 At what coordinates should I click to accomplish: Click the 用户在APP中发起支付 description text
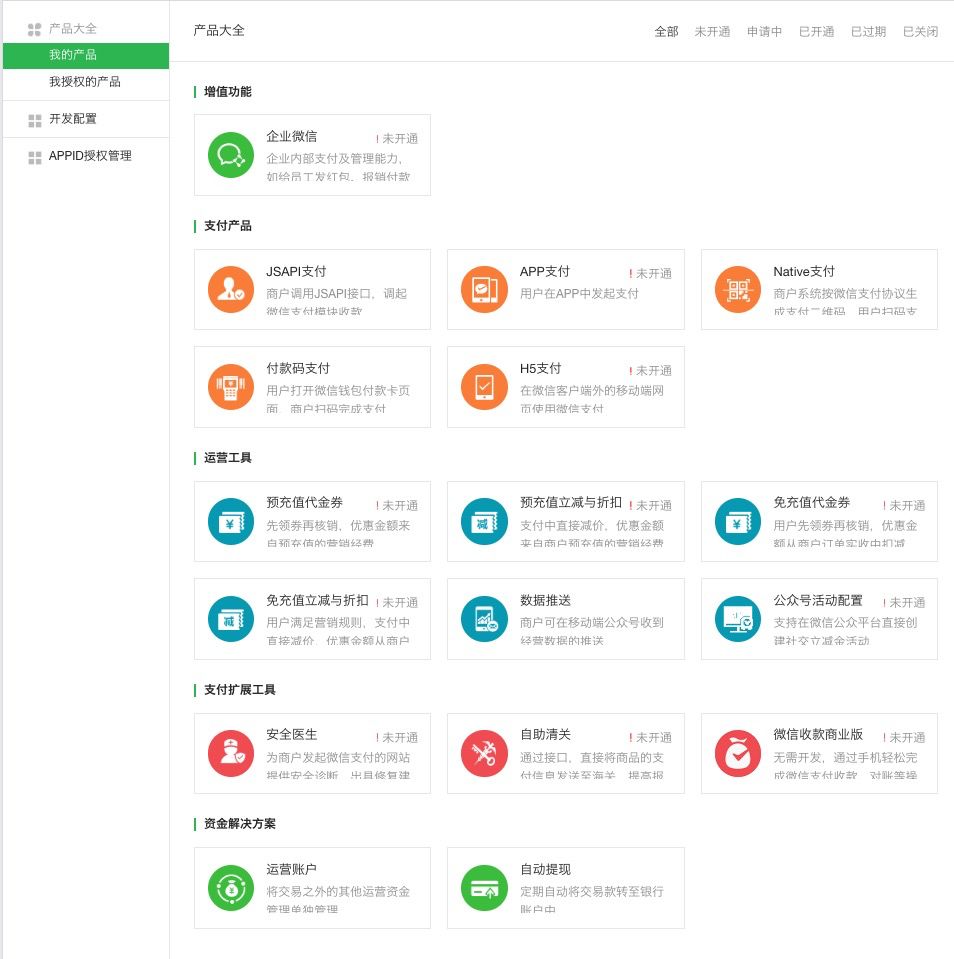click(x=579, y=294)
